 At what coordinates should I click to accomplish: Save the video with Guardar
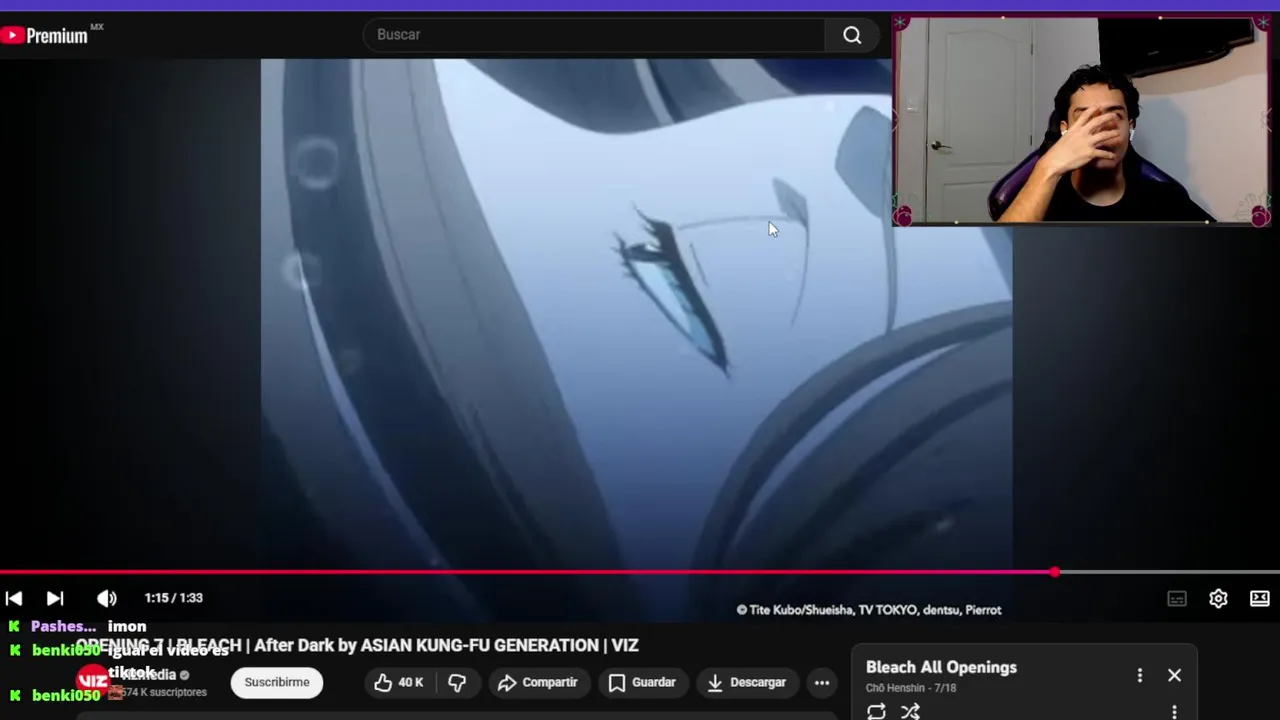click(x=642, y=682)
